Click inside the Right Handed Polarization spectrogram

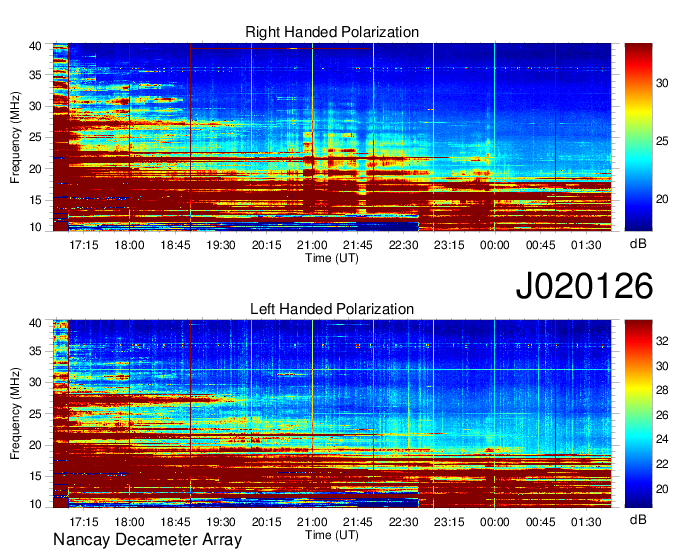coord(332,137)
